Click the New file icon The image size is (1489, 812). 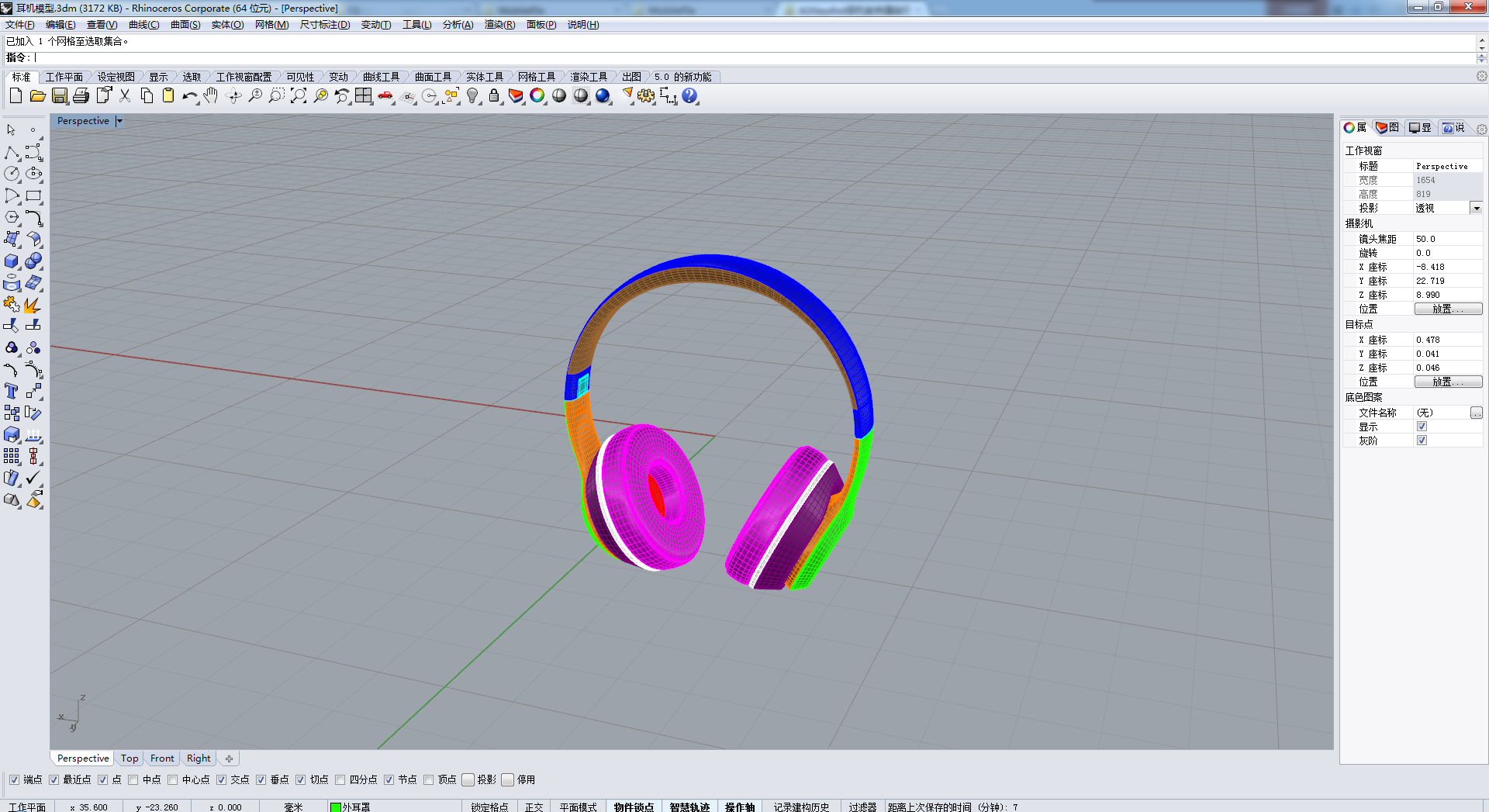(16, 95)
